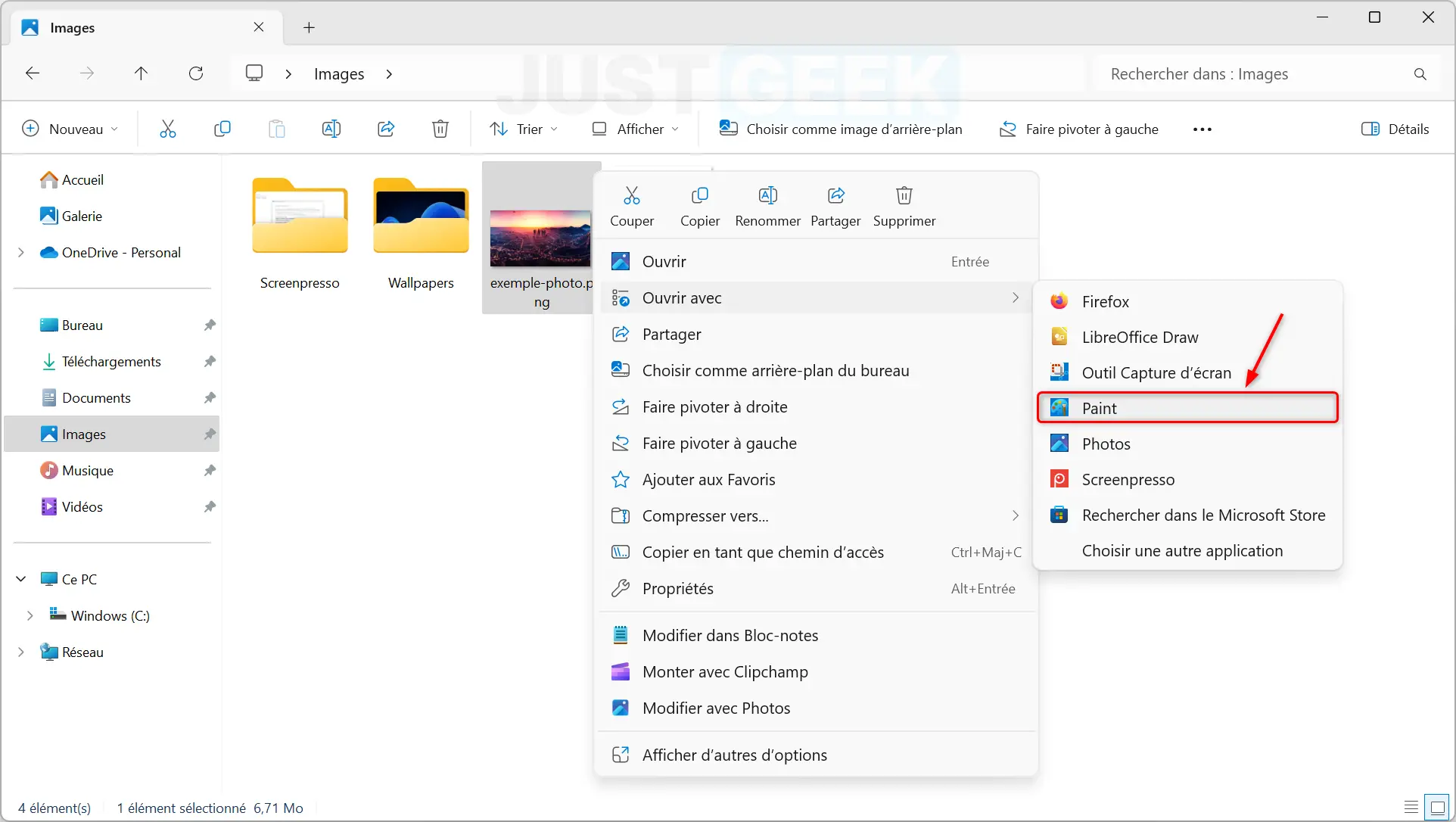Expand the Réseau node
The height and width of the screenshot is (822, 1456).
(x=20, y=652)
